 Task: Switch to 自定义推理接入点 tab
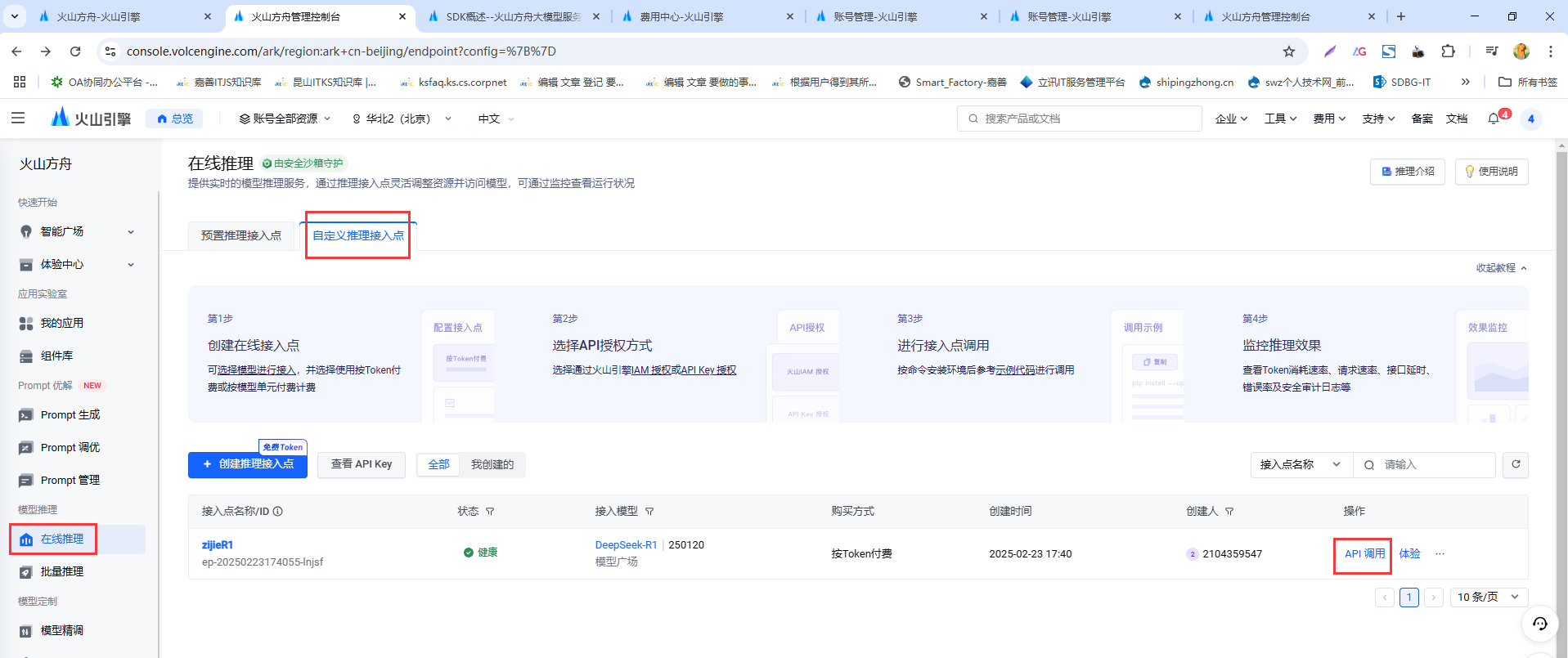pos(358,235)
